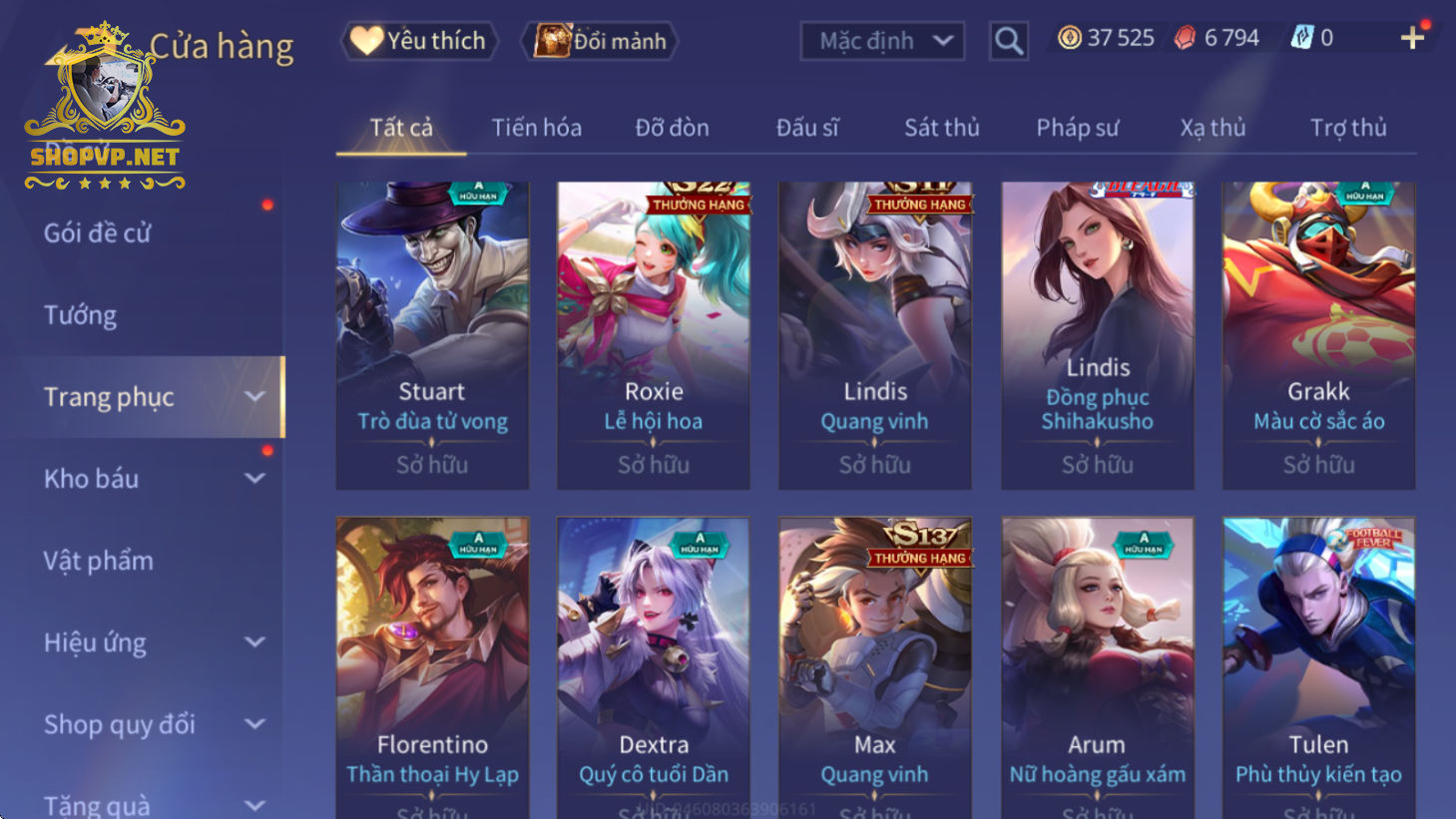Select Stuart Trò đùa tử vong skin
This screenshot has height=819, width=1456.
[432, 335]
